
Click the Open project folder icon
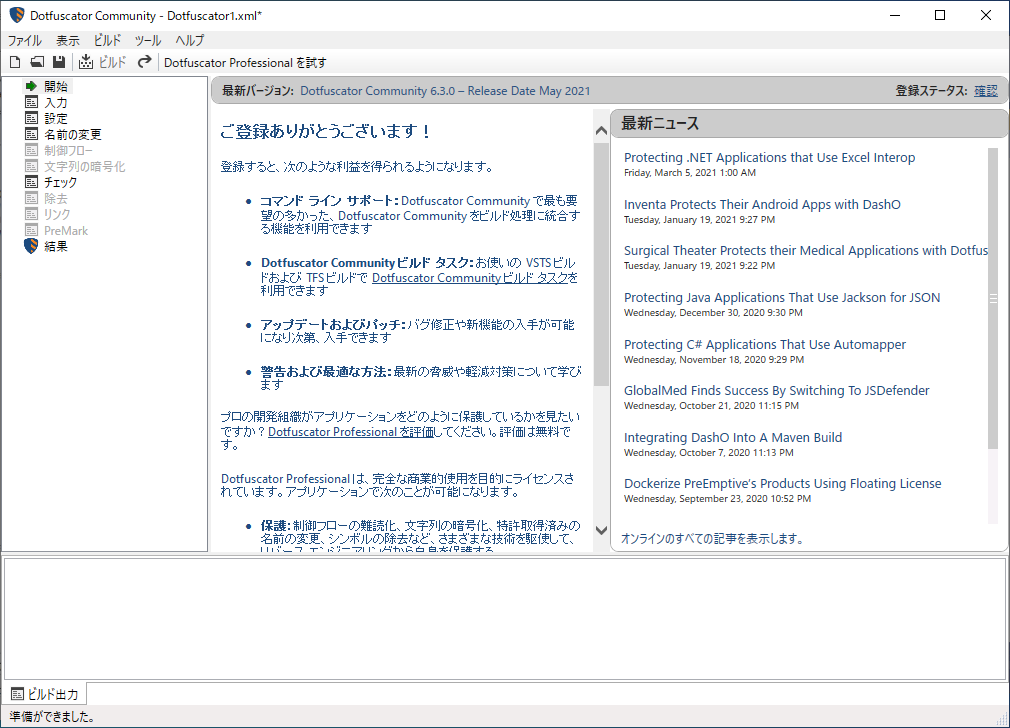[37, 62]
